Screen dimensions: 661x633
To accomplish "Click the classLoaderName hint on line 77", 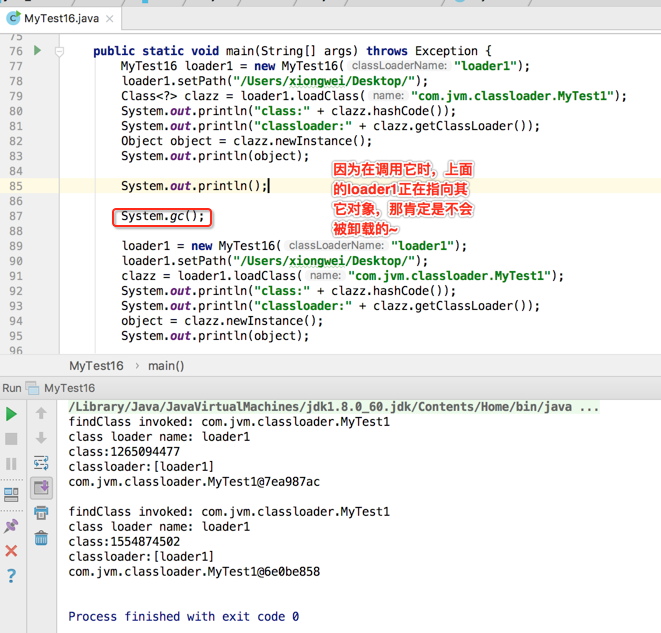I will pos(399,66).
